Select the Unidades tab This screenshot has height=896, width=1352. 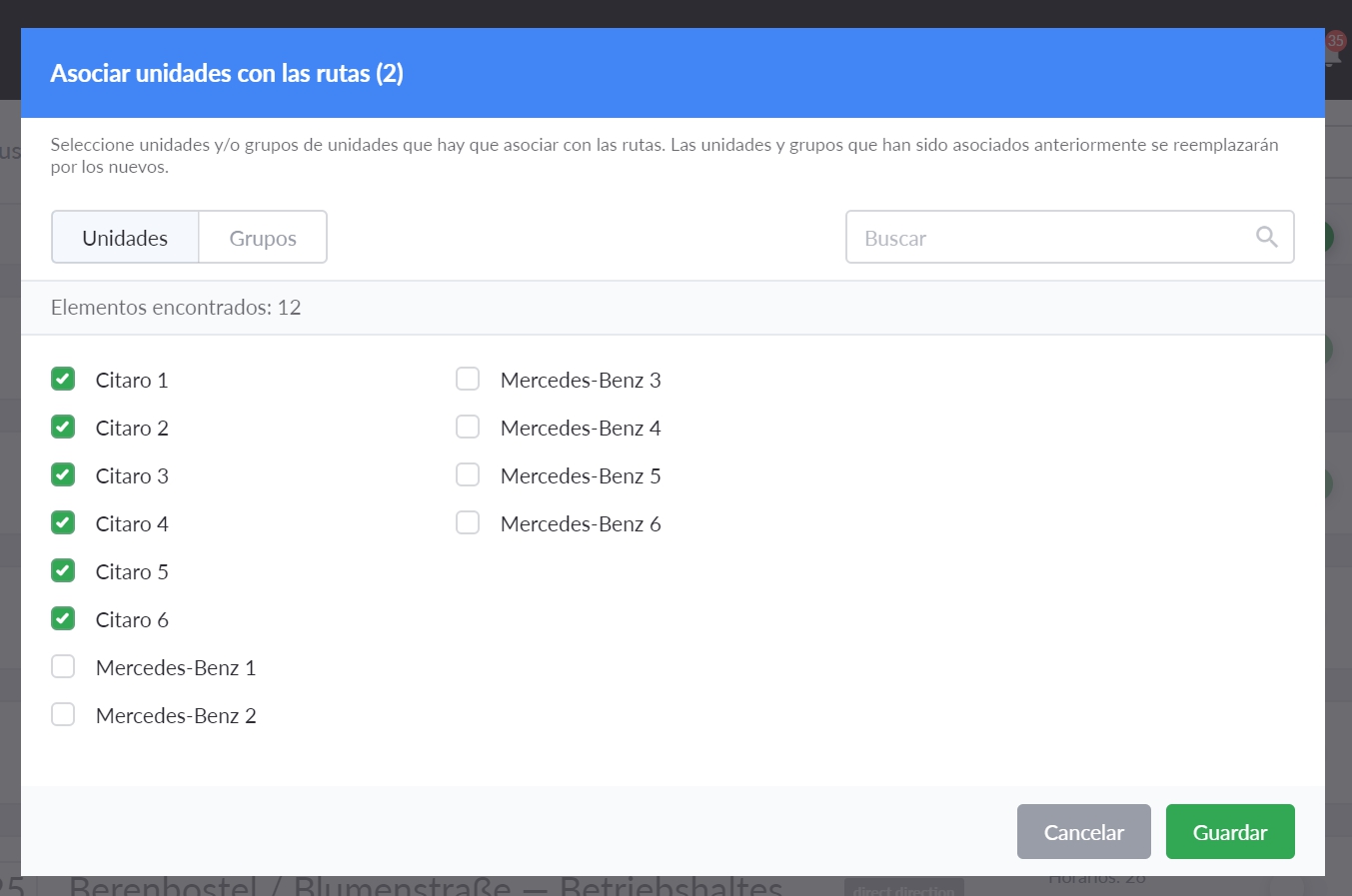(125, 238)
